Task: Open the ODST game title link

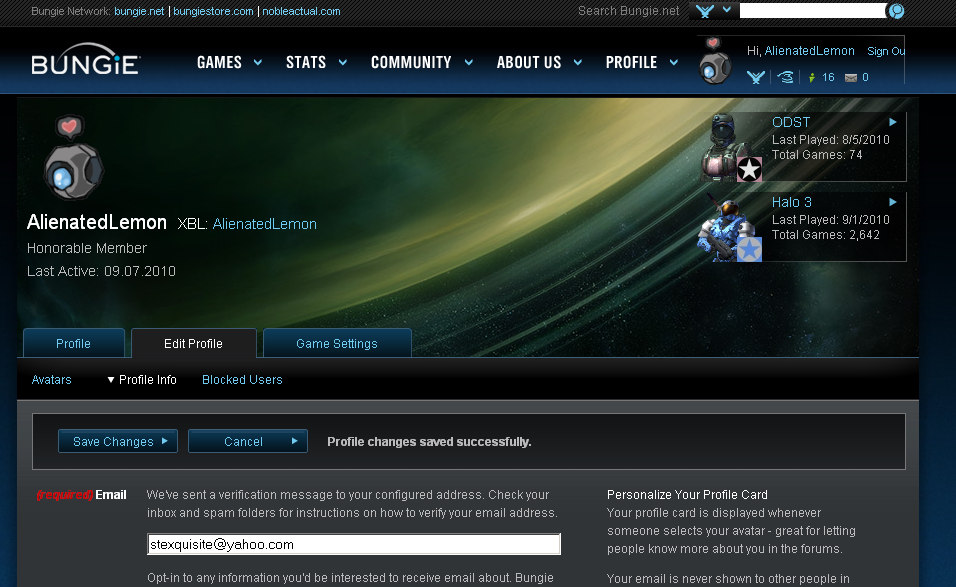Action: [x=791, y=123]
